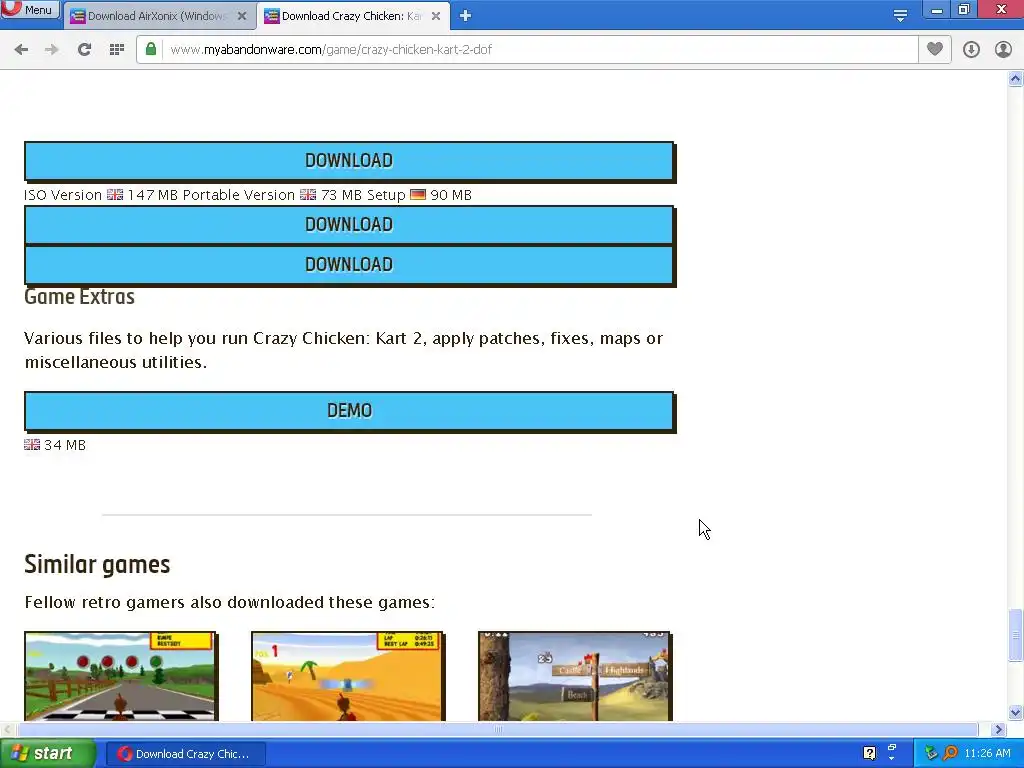Open the signpost Castle Highlands game thumbnail
The image size is (1024, 768).
575,676
